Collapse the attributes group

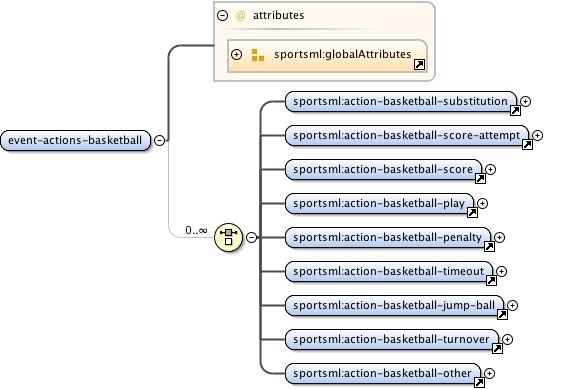[223, 15]
